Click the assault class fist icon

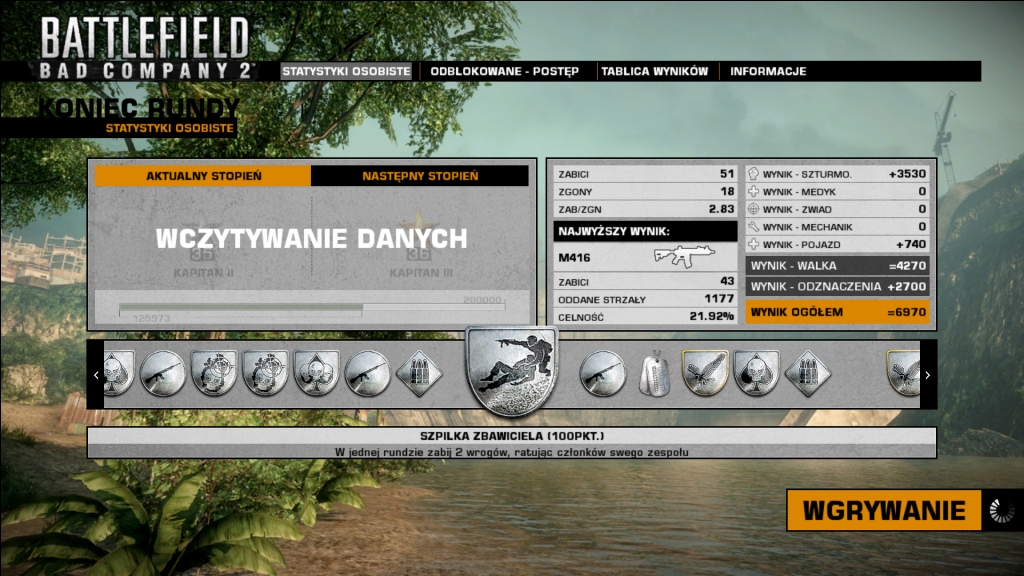pos(754,174)
